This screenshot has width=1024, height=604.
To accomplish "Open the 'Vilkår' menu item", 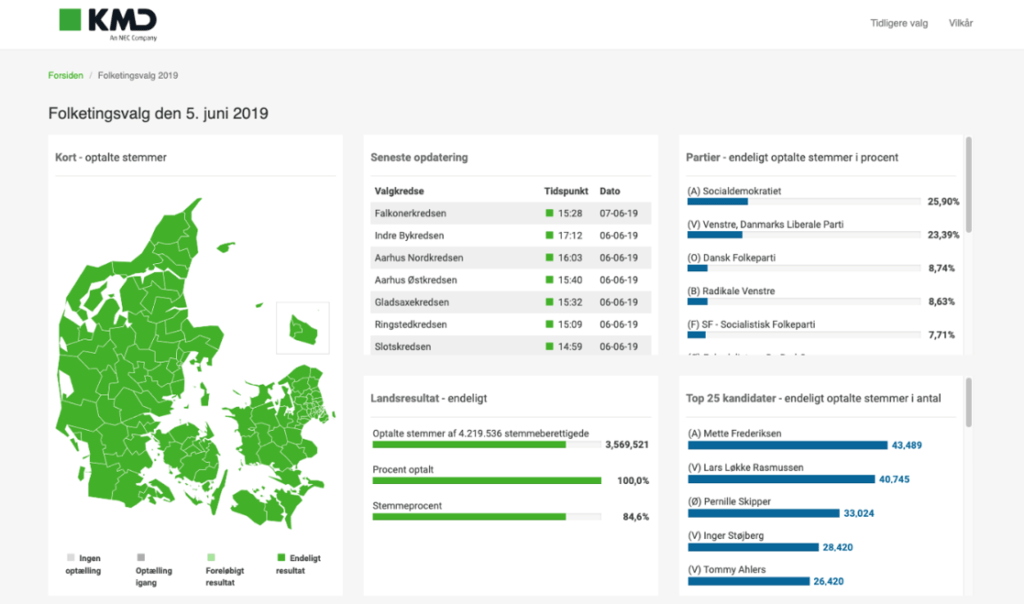I will click(961, 23).
